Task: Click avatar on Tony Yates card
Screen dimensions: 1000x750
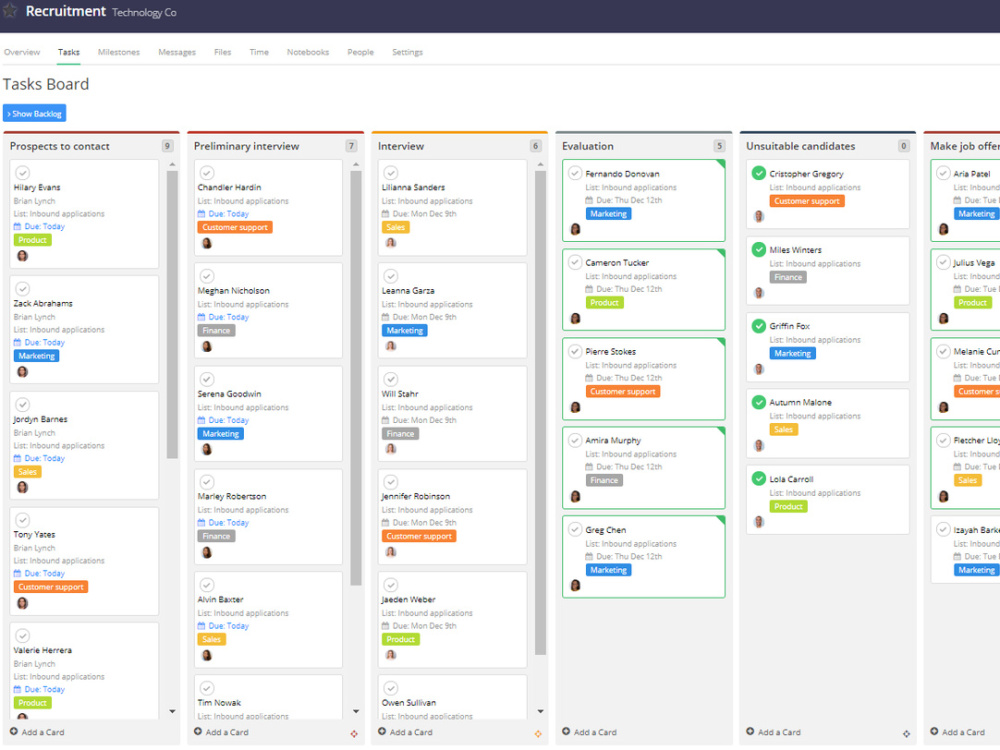Action: point(22,603)
